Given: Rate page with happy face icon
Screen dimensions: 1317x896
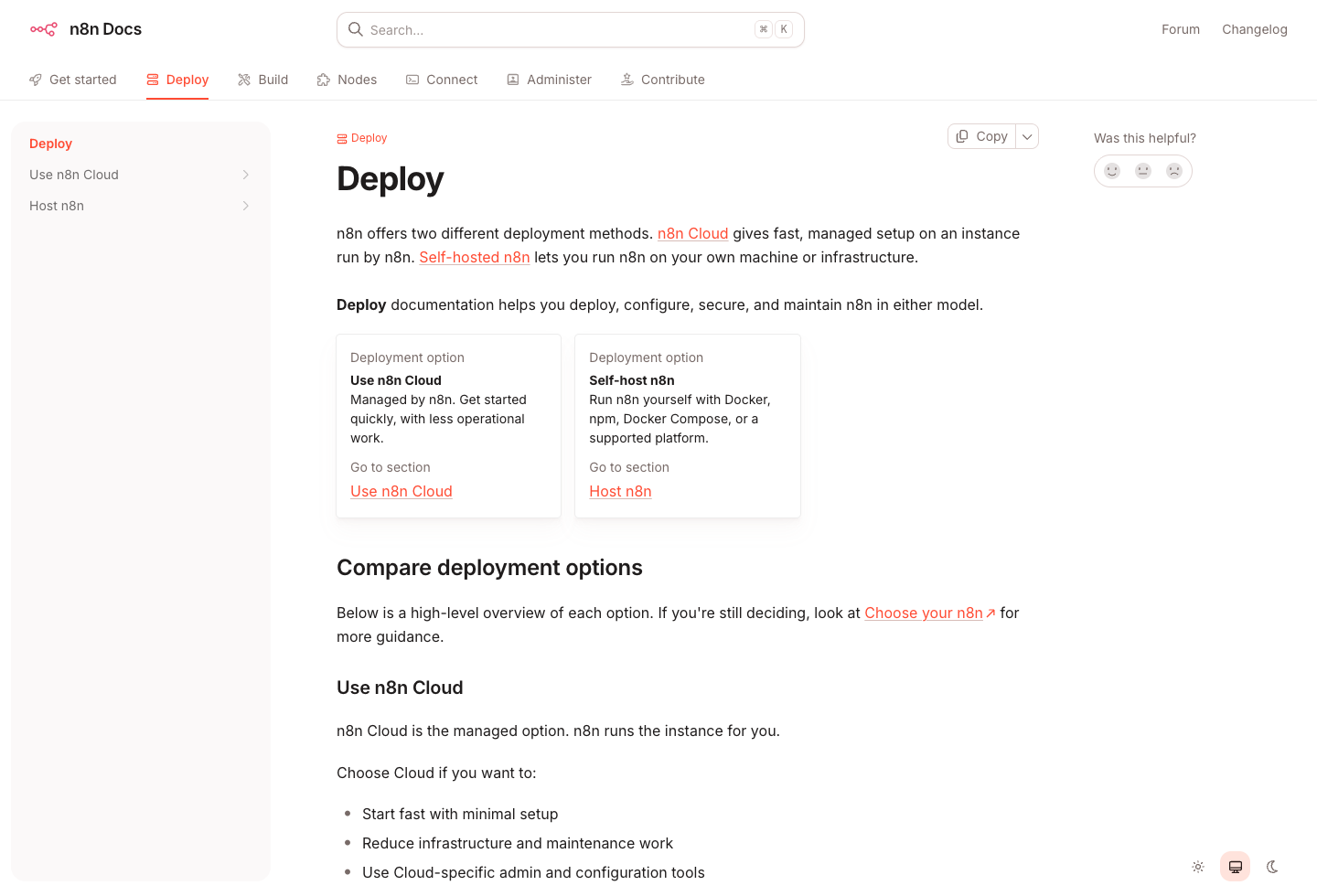Looking at the screenshot, I should (x=1112, y=171).
